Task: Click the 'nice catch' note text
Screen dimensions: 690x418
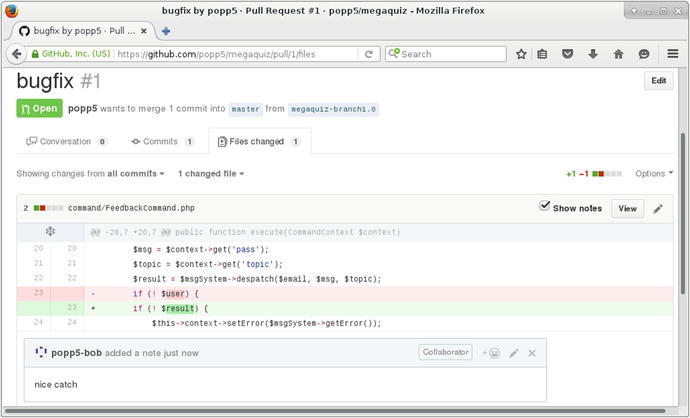Action: point(56,384)
